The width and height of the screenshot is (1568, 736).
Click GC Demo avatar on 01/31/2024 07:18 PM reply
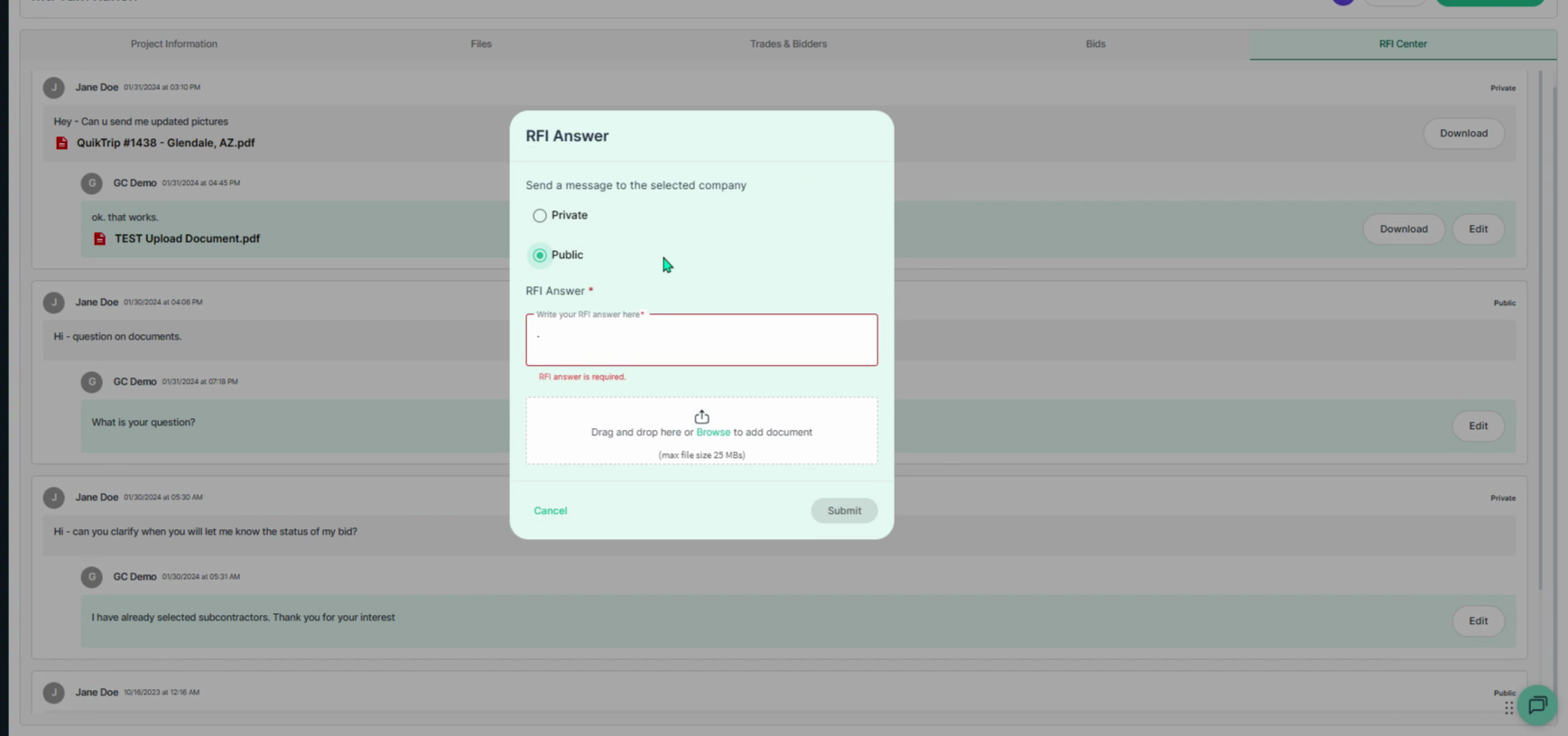(x=91, y=382)
